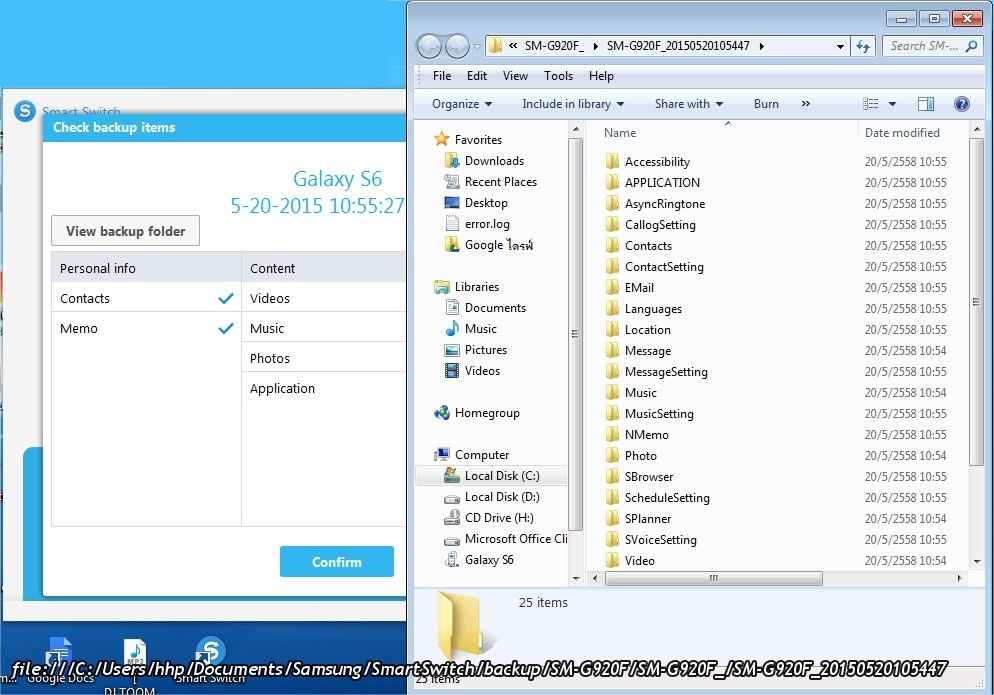Viewport: 994px width, 695px height.
Task: Expand the SM-G920F_20150520105447 breadcrumb arrow
Action: pyautogui.click(x=761, y=46)
